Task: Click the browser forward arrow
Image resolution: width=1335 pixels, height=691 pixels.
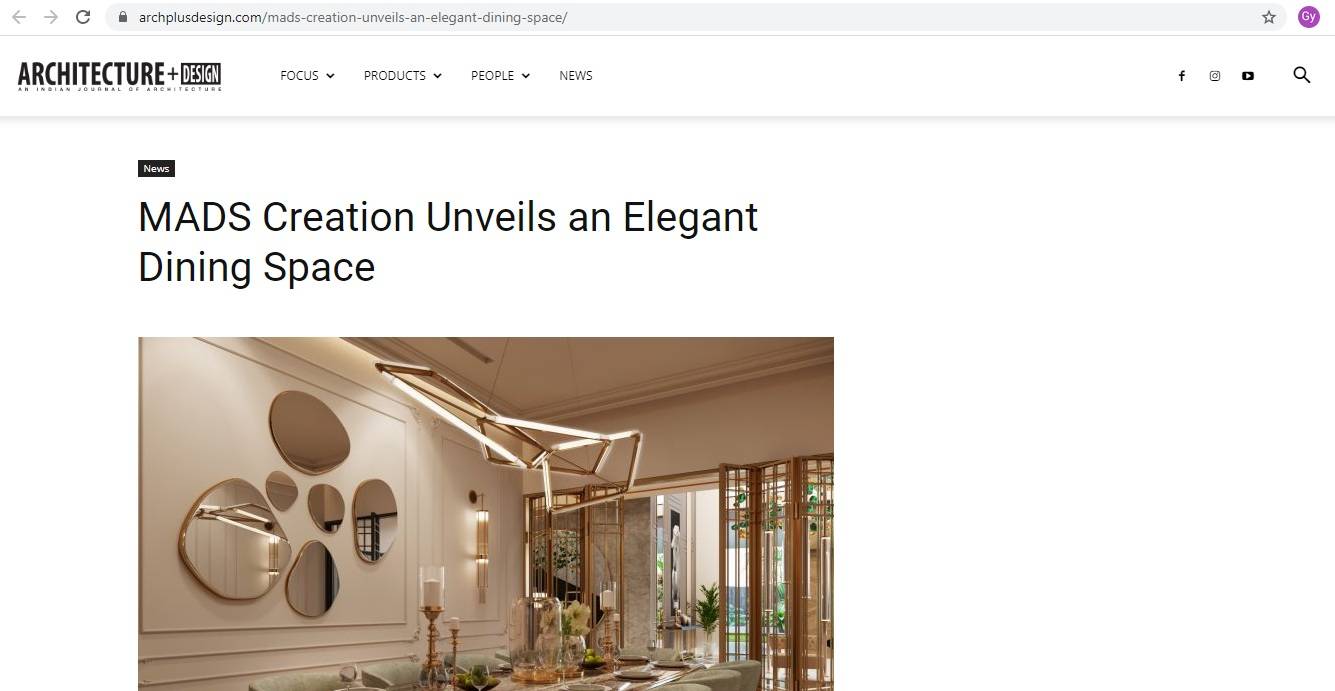Action: point(51,17)
